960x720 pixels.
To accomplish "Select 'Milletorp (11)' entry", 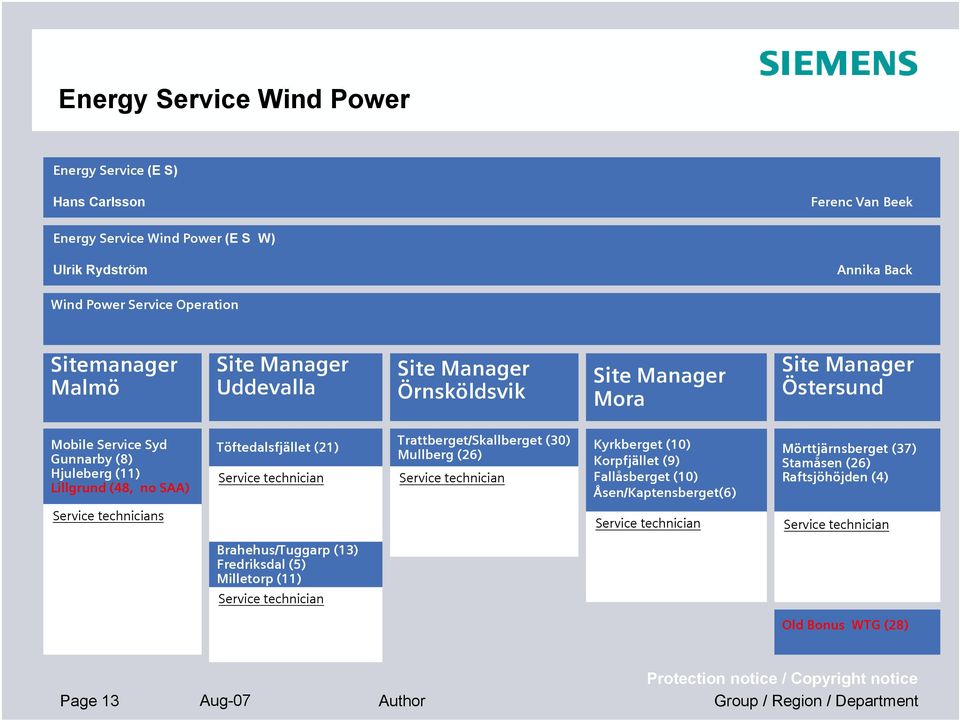I will pyautogui.click(x=259, y=579).
